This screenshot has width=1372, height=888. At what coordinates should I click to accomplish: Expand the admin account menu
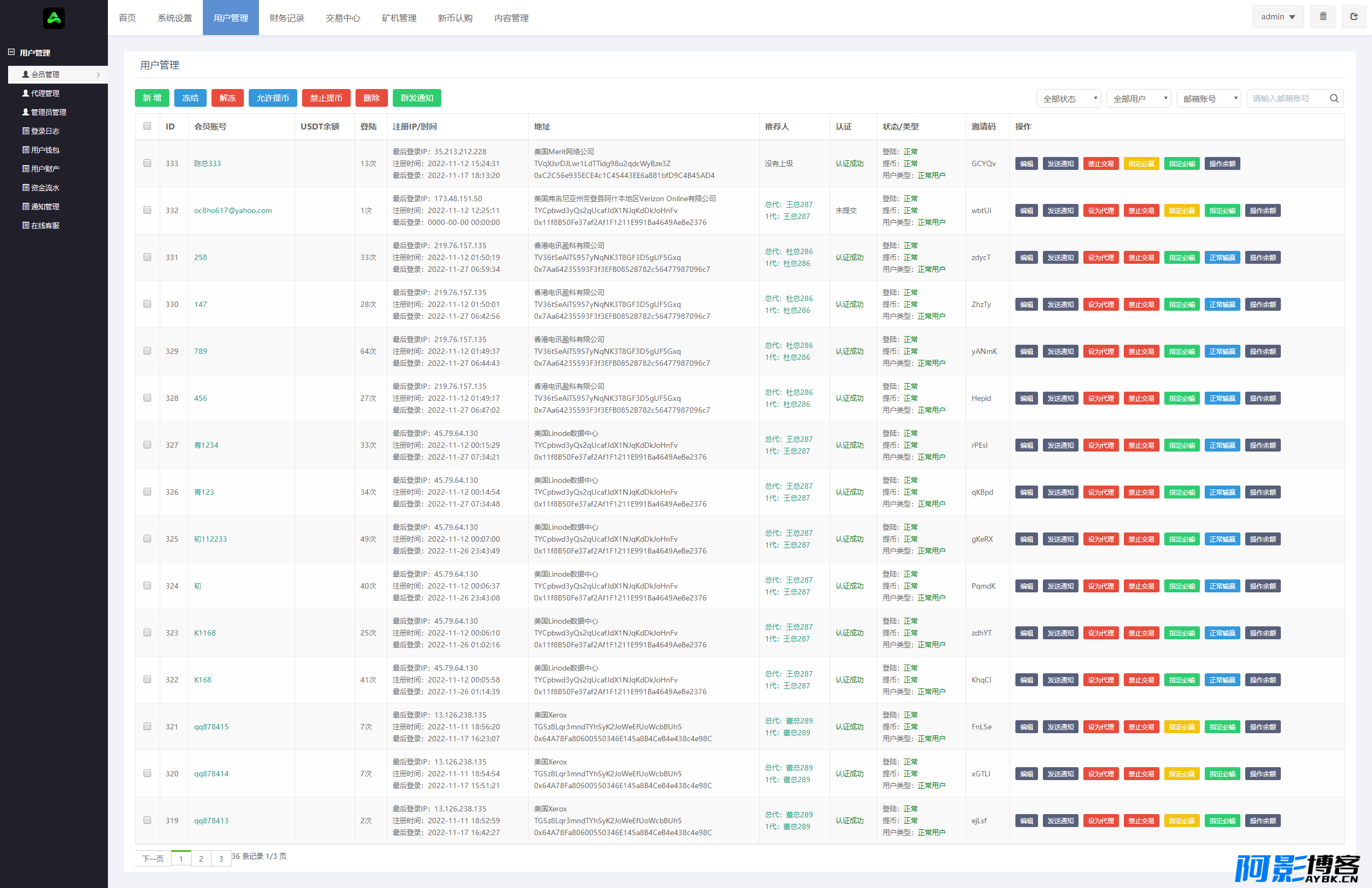click(x=1278, y=17)
